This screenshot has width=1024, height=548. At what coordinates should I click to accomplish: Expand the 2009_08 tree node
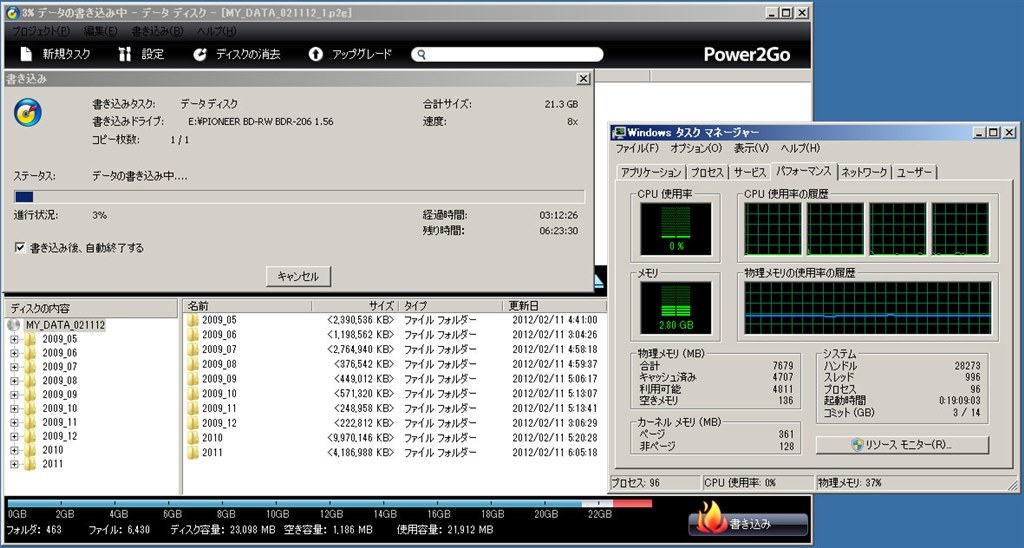pos(14,380)
